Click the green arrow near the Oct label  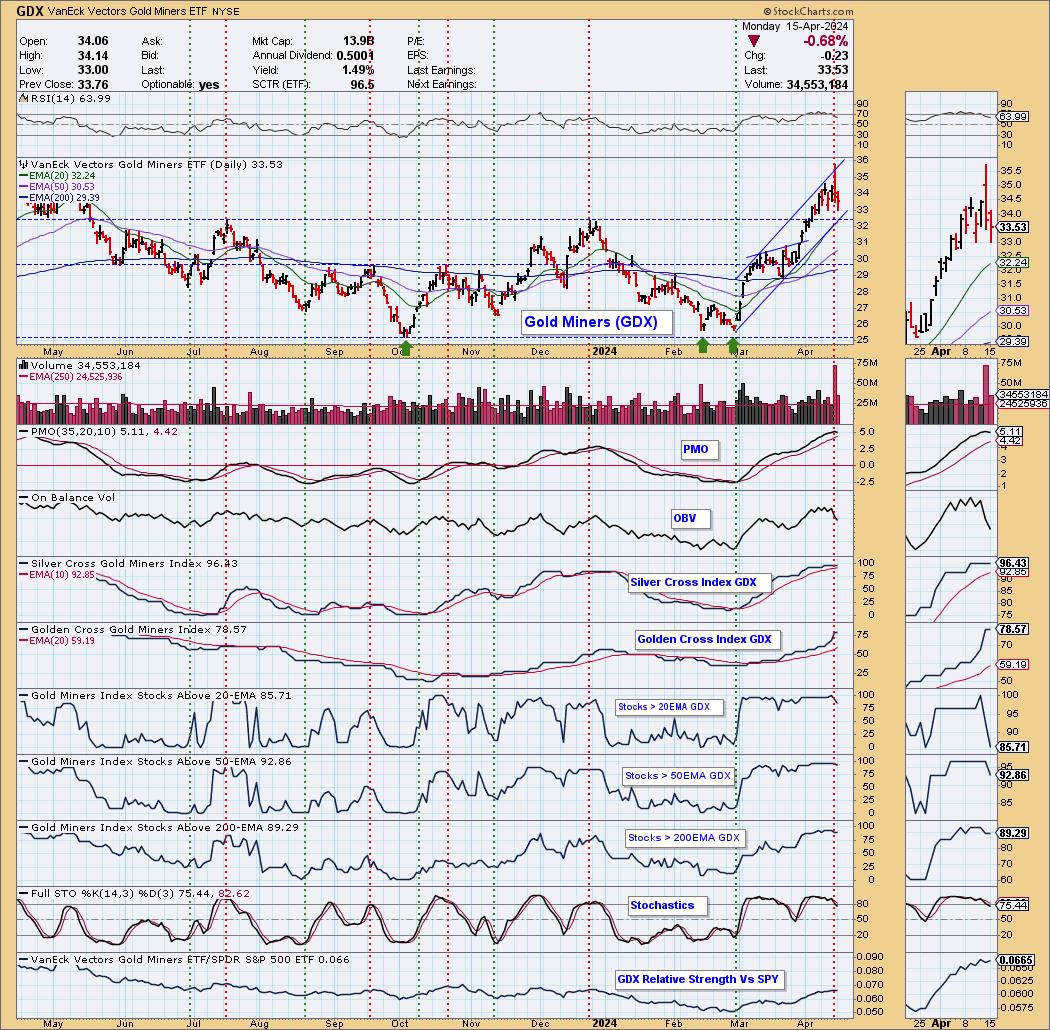[x=405, y=348]
